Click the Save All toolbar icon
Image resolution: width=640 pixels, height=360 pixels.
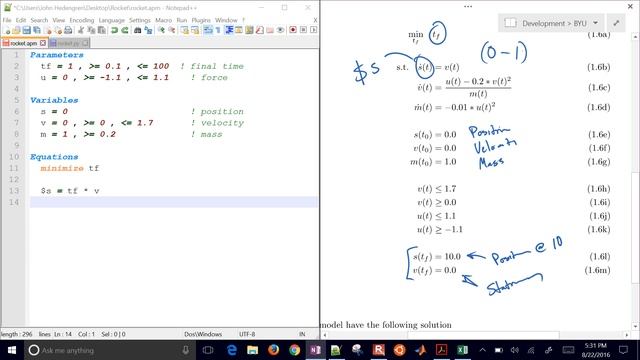click(x=37, y=30)
